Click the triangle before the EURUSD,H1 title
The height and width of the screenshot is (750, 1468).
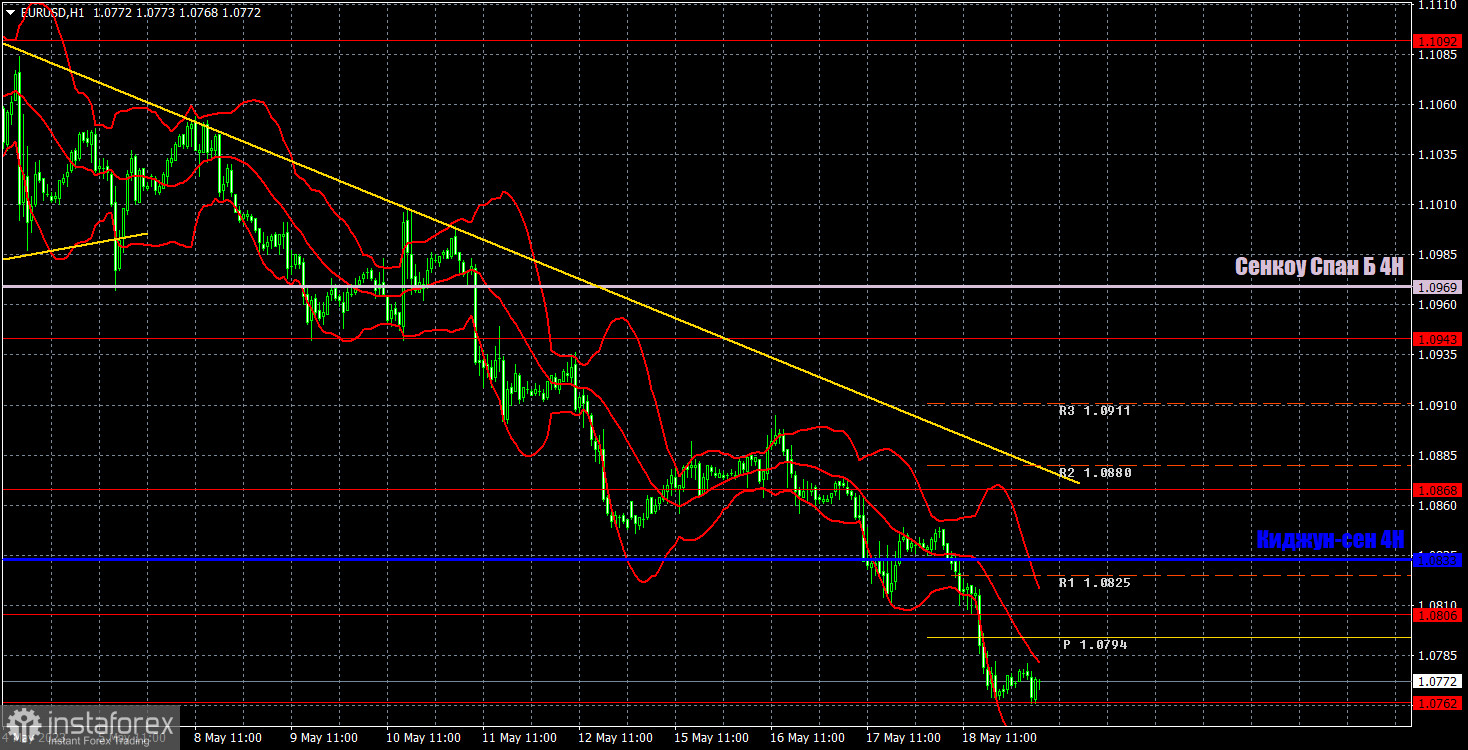11,13
